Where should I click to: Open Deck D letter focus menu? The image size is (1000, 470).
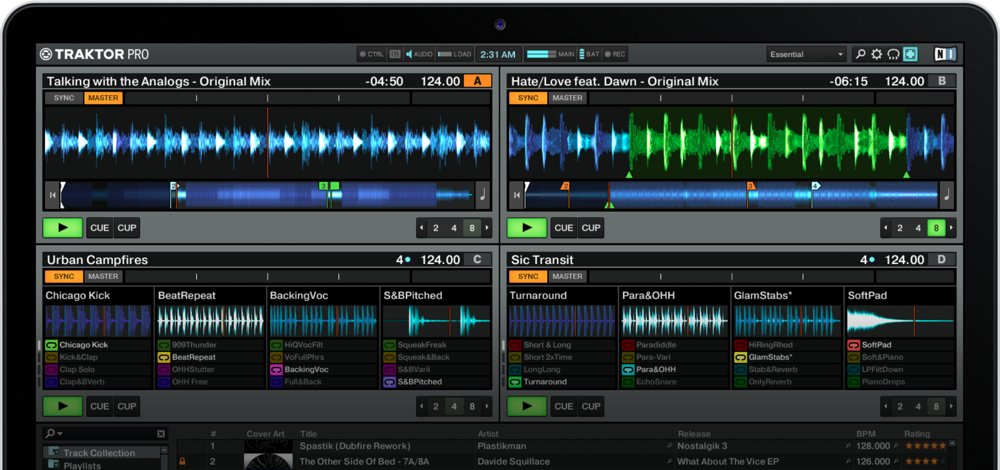(942, 260)
